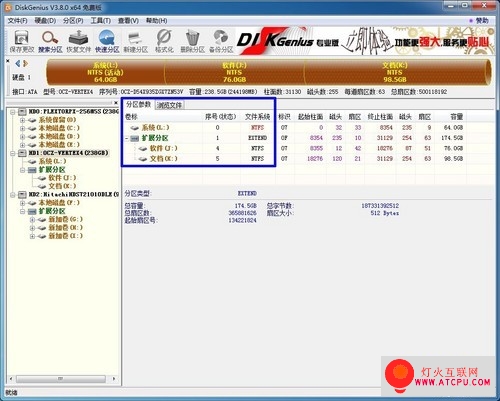The height and width of the screenshot is (401, 500).
Task: Collapse the HD0 PLEXTOR disk tree node
Action: coord(12,112)
